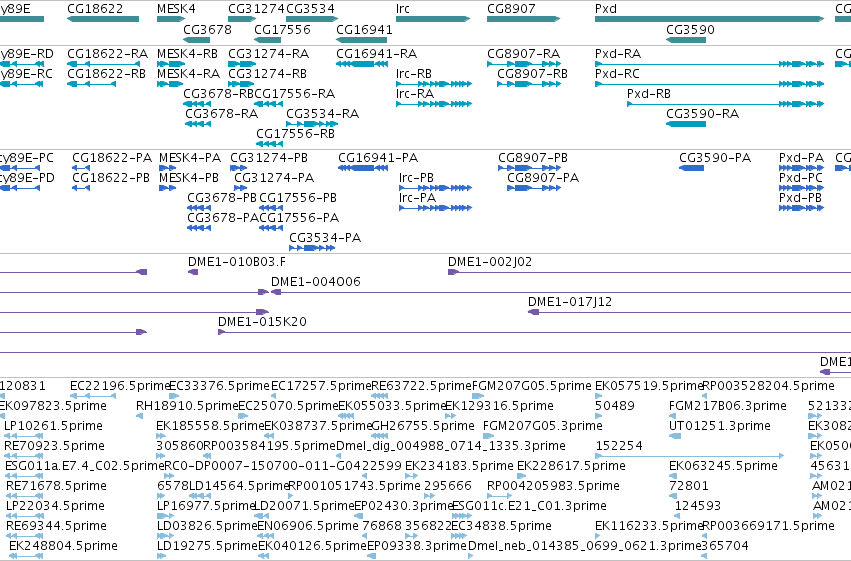This screenshot has height=561, width=851.
Task: Open protein label CG16941-PA
Action: (x=378, y=158)
